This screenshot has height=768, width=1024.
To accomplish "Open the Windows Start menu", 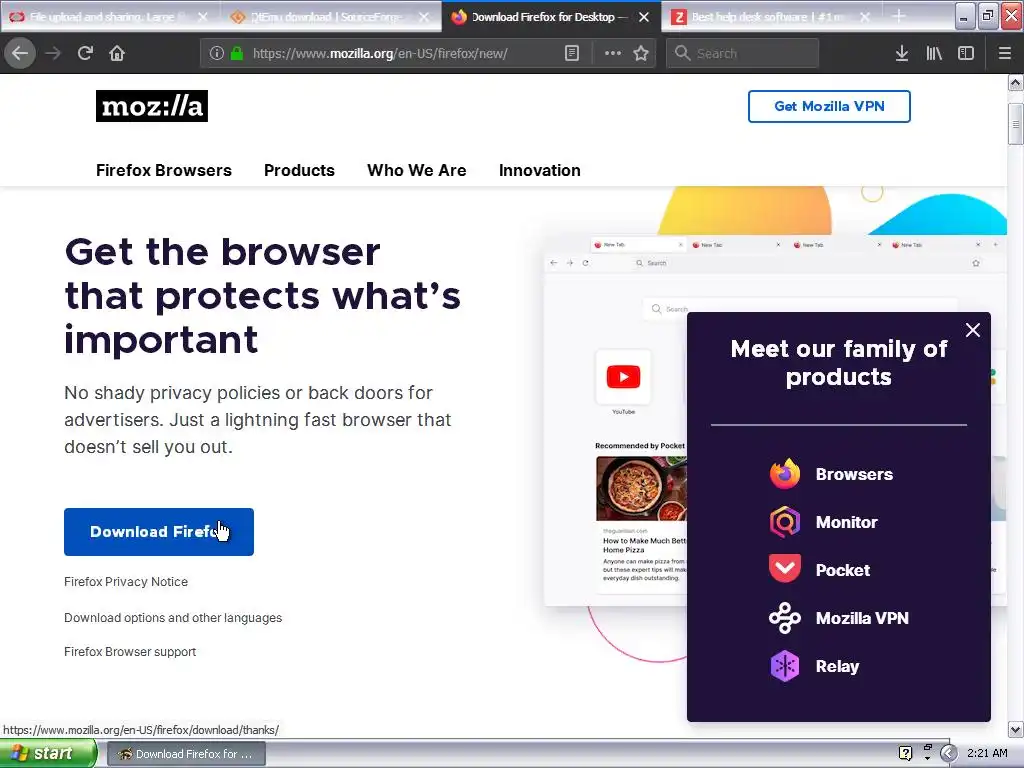I will [47, 754].
